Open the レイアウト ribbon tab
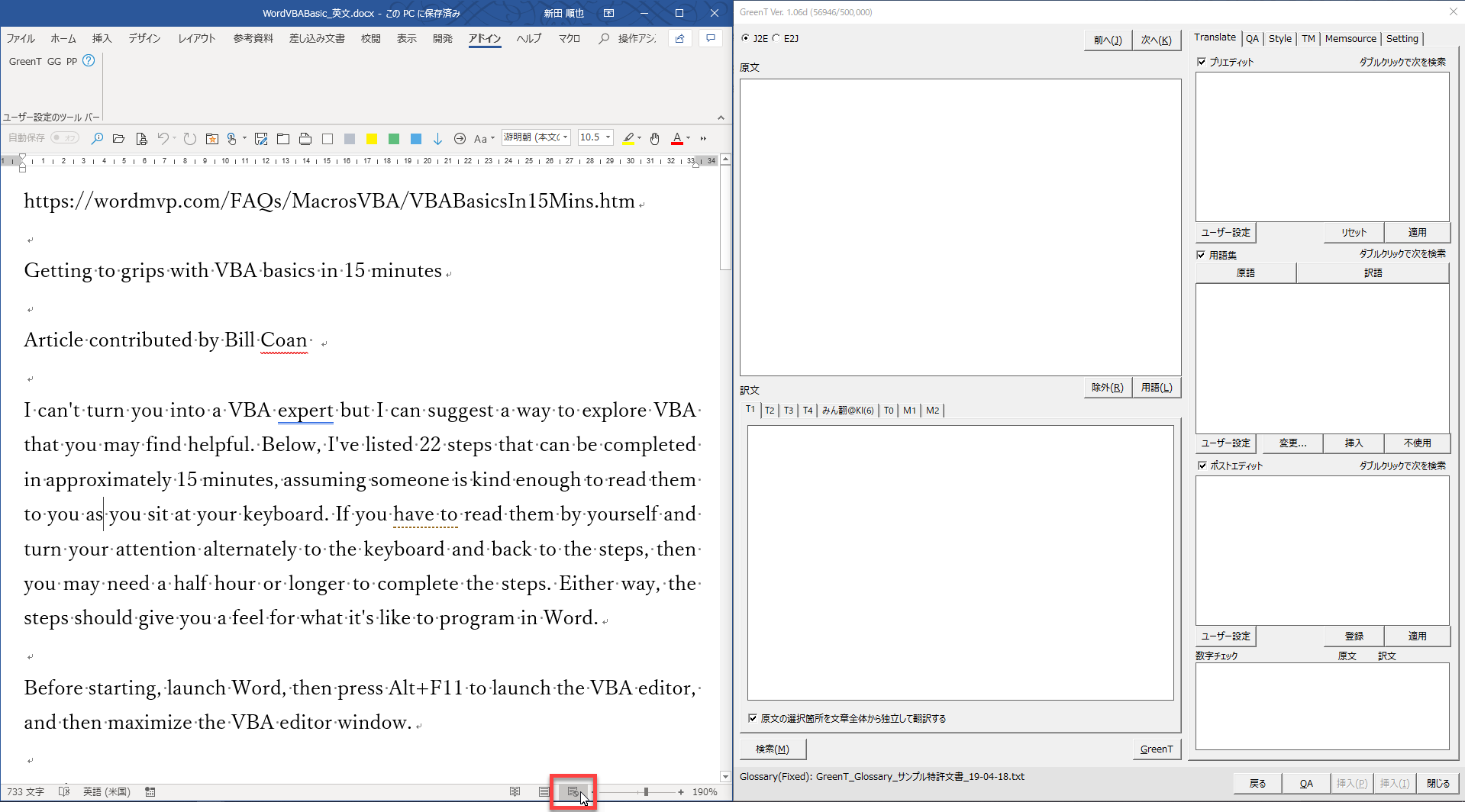 point(196,38)
